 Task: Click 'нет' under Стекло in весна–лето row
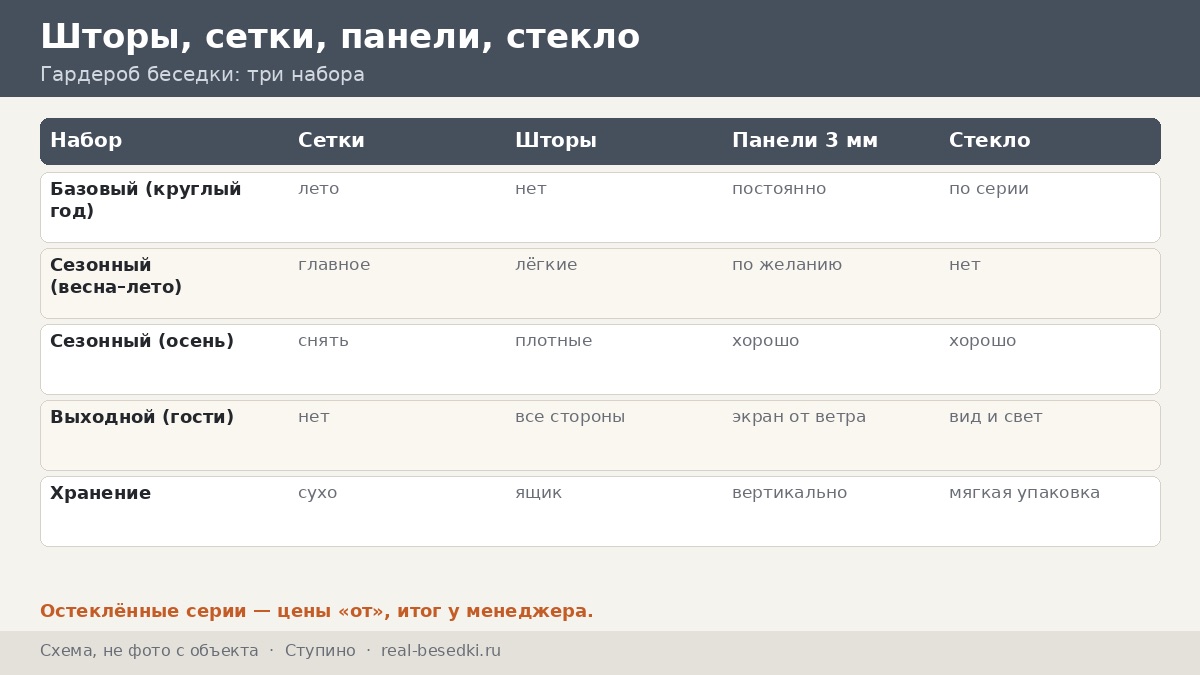[x=965, y=265]
